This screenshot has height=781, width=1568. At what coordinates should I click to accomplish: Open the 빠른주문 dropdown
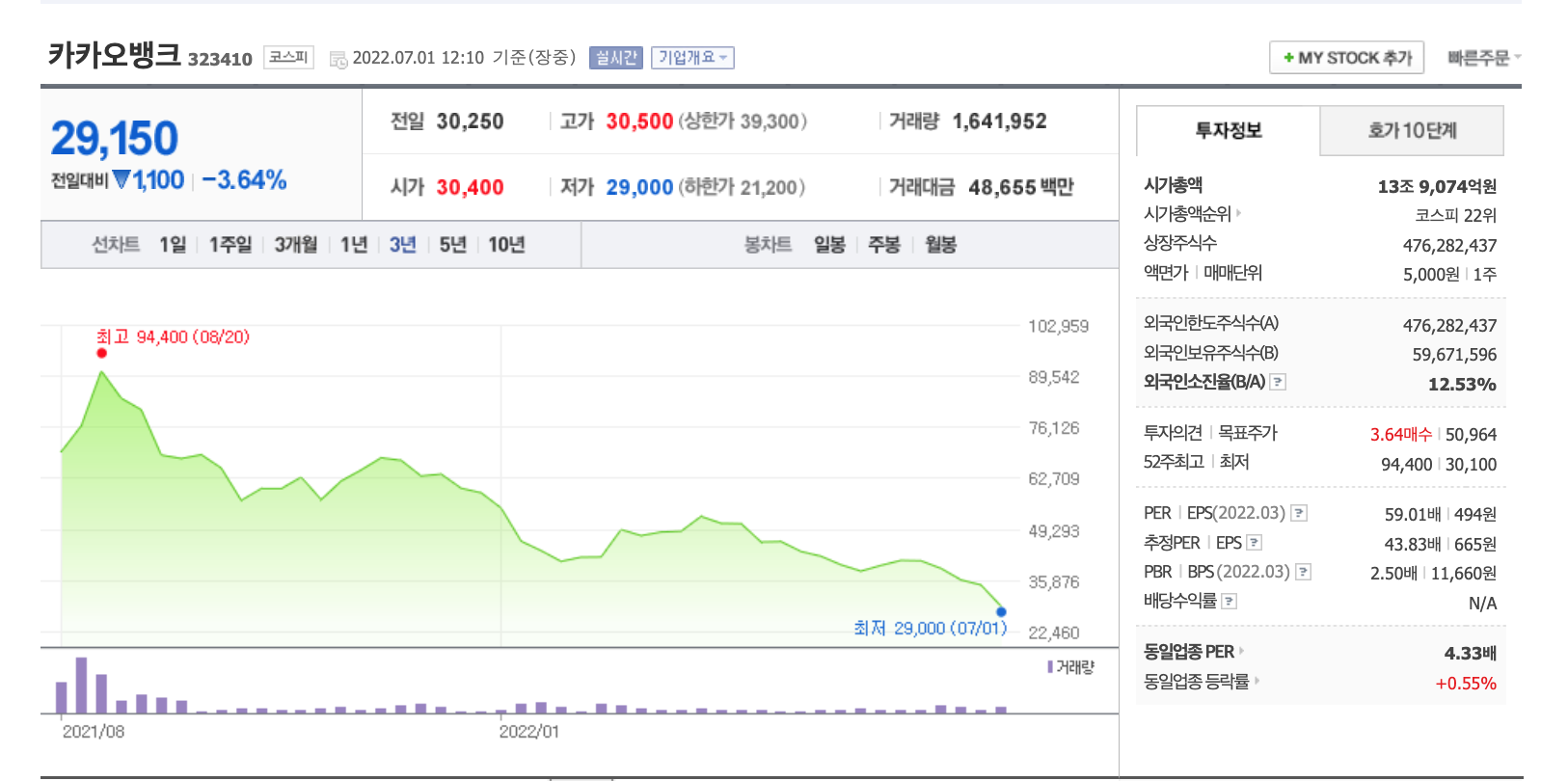[x=1484, y=58]
